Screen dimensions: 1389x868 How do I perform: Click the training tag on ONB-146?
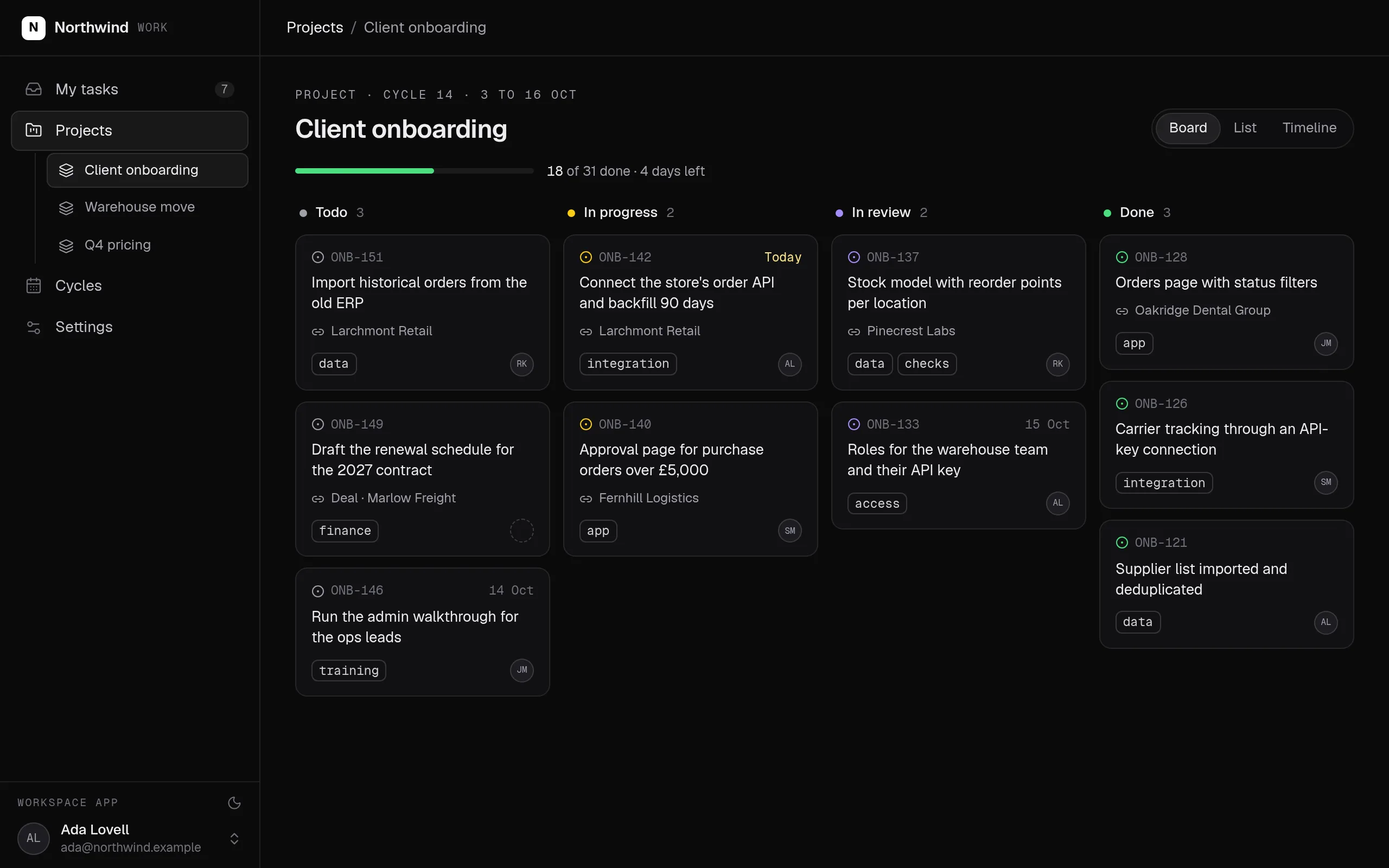click(x=348, y=671)
